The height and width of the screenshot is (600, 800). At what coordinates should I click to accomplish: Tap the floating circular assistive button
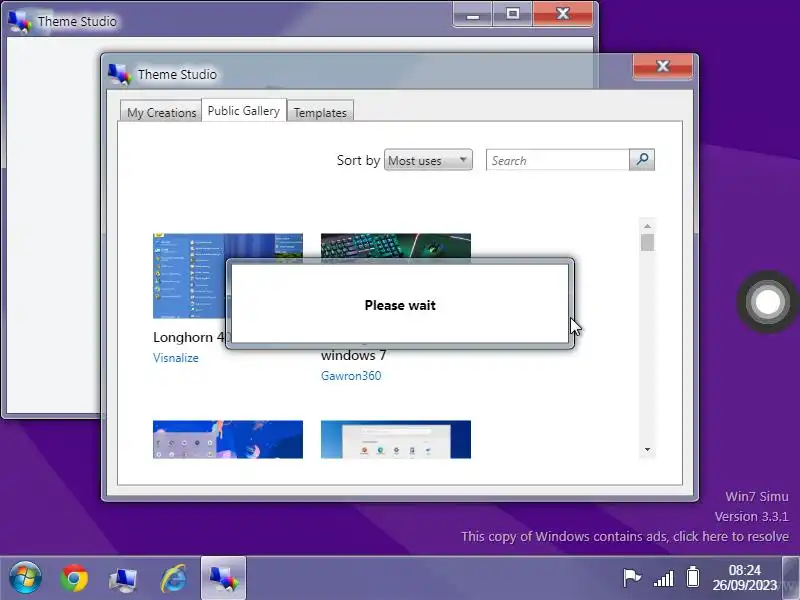coord(768,302)
